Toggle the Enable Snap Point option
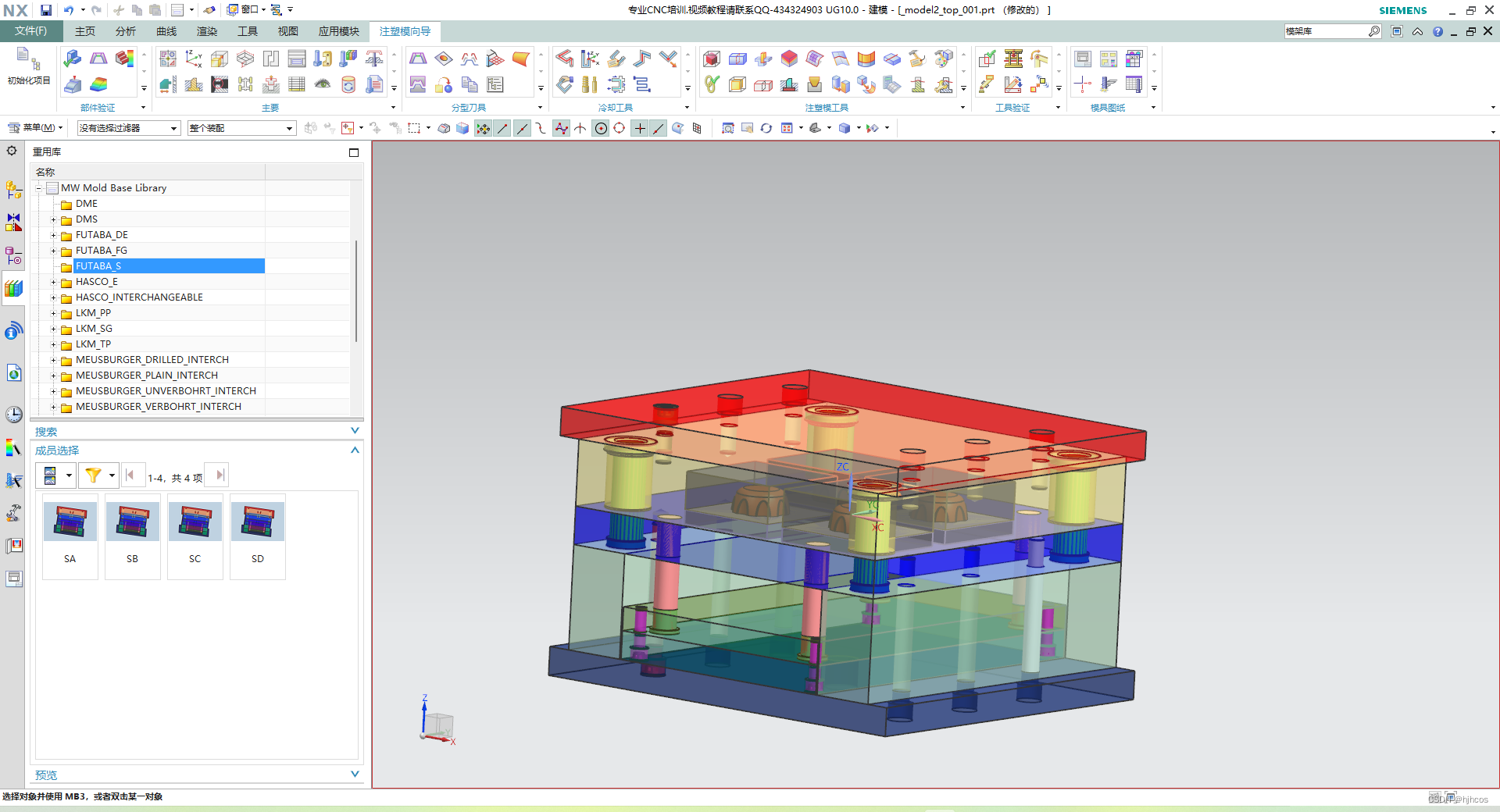The width and height of the screenshot is (1500, 812). (484, 128)
